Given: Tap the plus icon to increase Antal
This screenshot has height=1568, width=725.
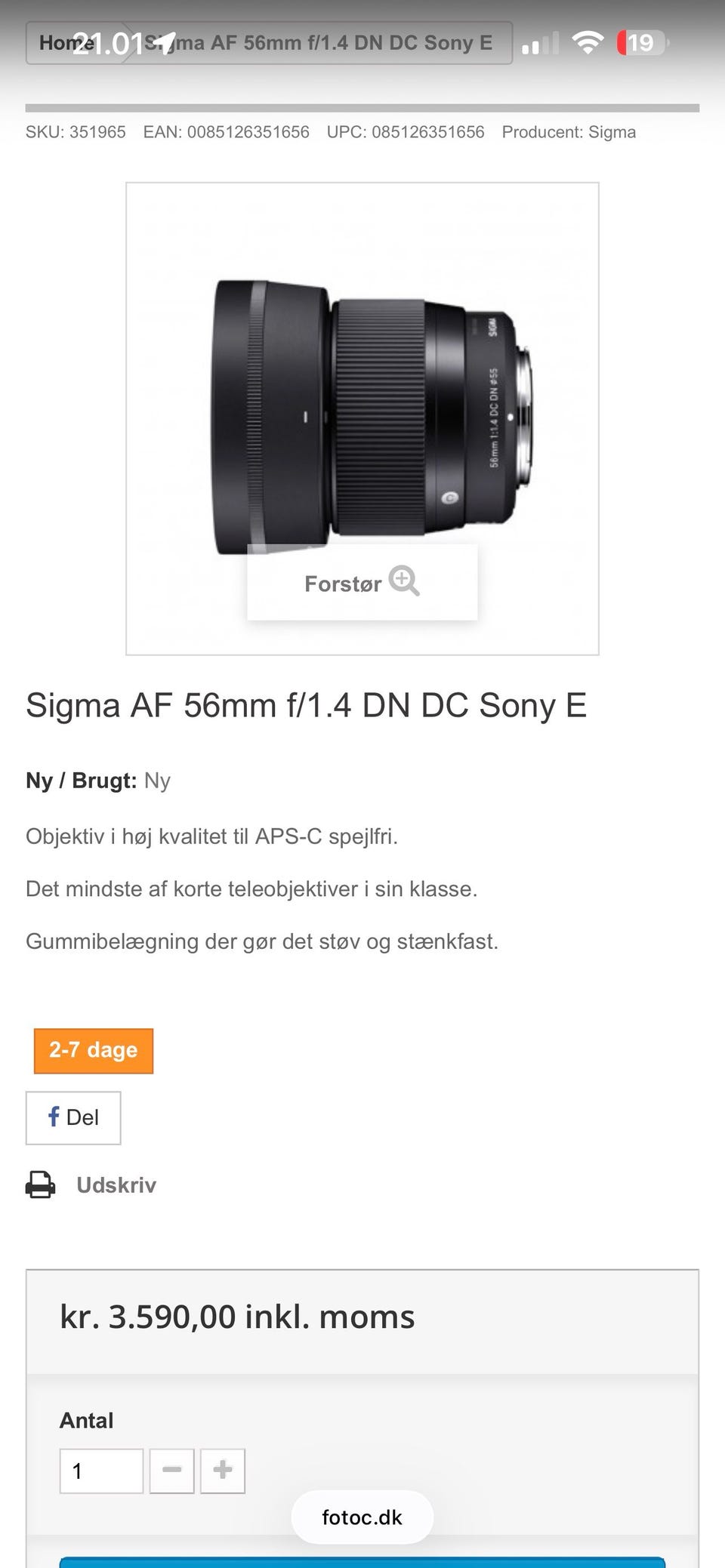Looking at the screenshot, I should coord(223,1470).
